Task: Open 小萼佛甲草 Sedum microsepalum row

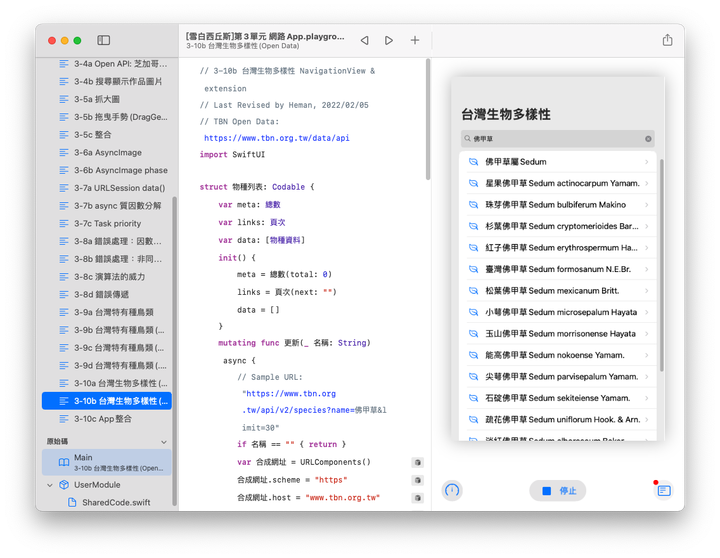Action: coord(558,312)
